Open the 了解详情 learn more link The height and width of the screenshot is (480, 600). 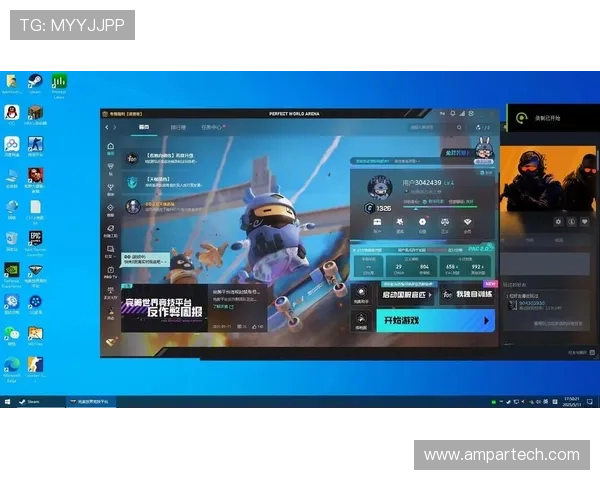pos(223,307)
